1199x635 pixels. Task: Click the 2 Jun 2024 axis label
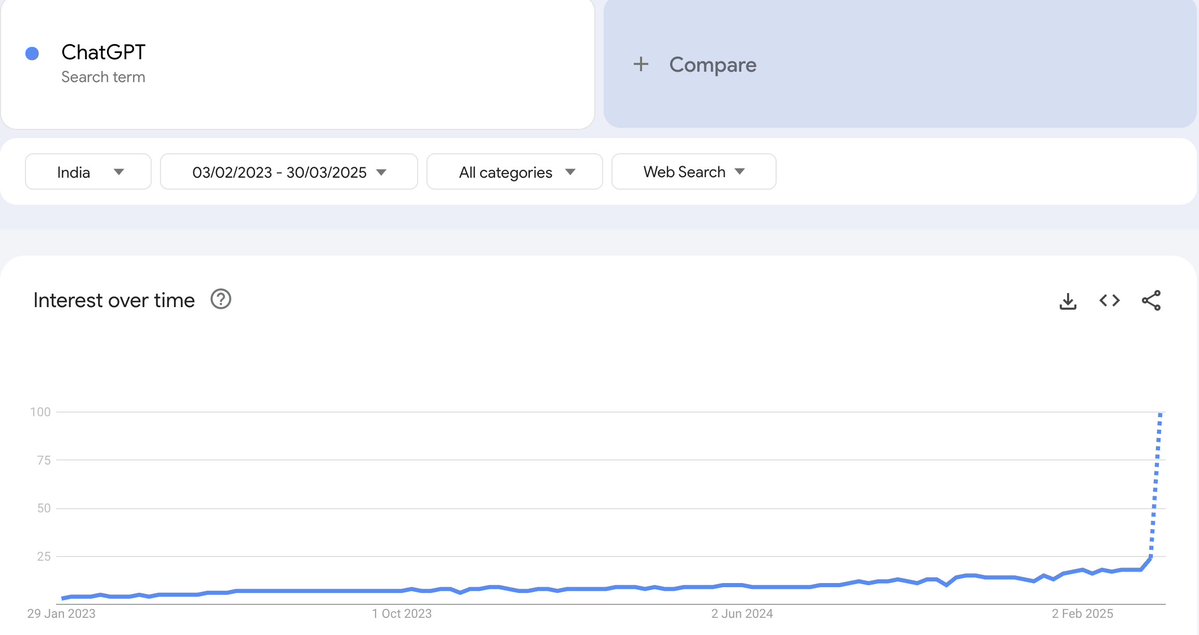743,613
